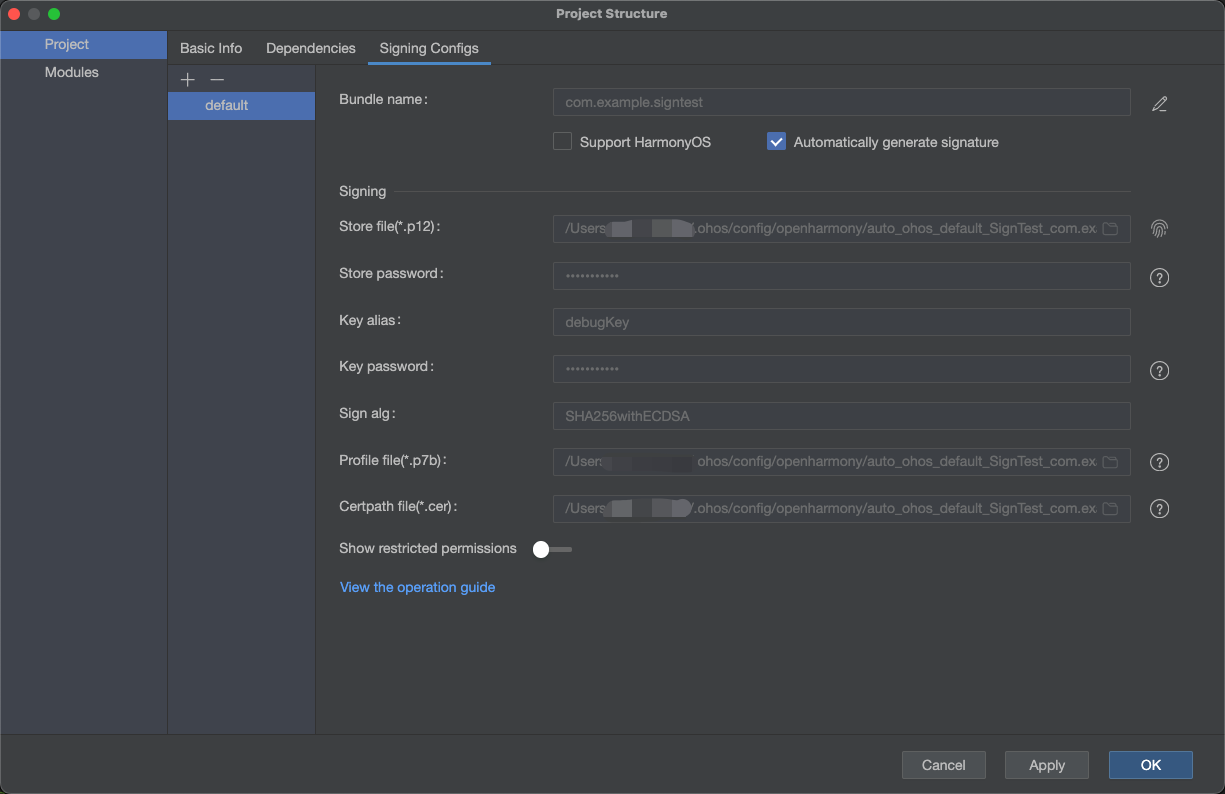Screen dimensions: 1225x794
Task: Open help icon for Key password
Action: [1159, 371]
